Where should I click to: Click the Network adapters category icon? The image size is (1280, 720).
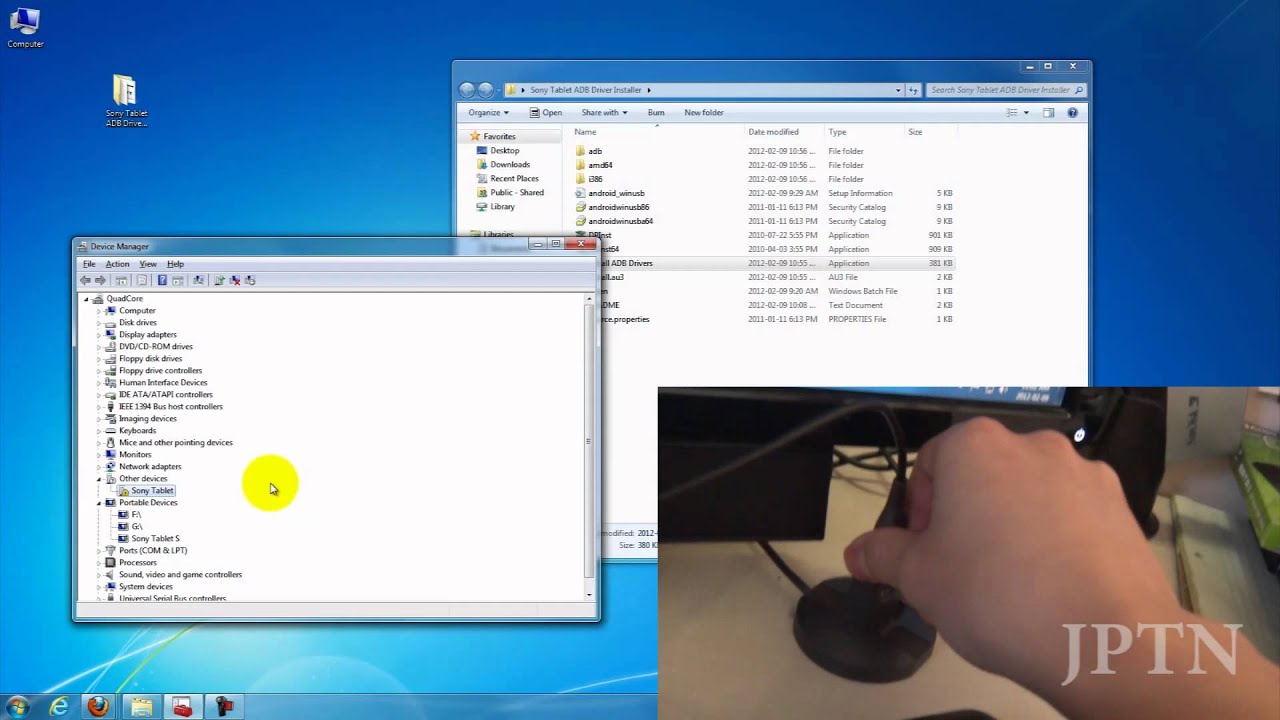(111, 467)
